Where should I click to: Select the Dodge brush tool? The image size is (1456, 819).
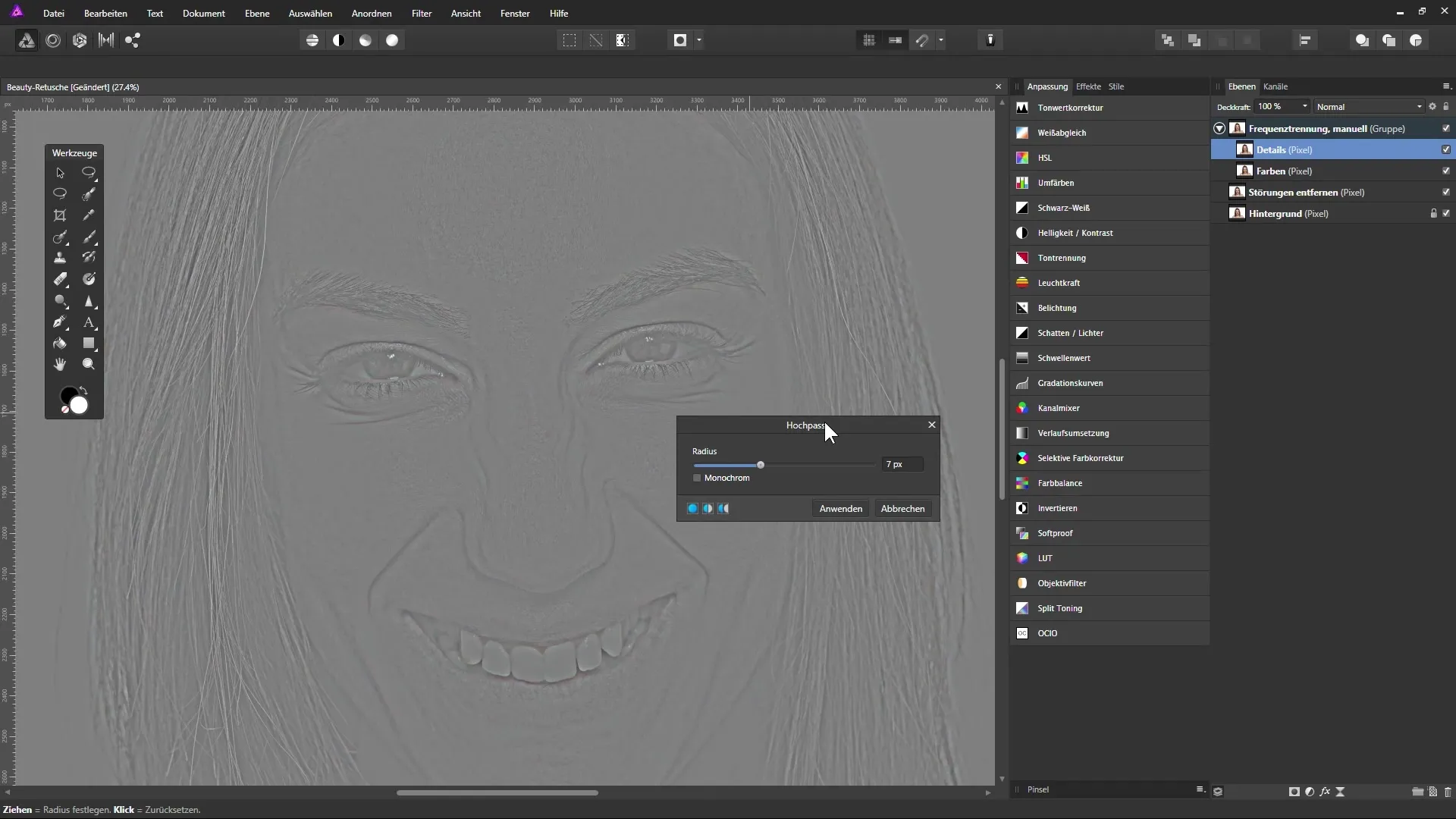pos(60,301)
